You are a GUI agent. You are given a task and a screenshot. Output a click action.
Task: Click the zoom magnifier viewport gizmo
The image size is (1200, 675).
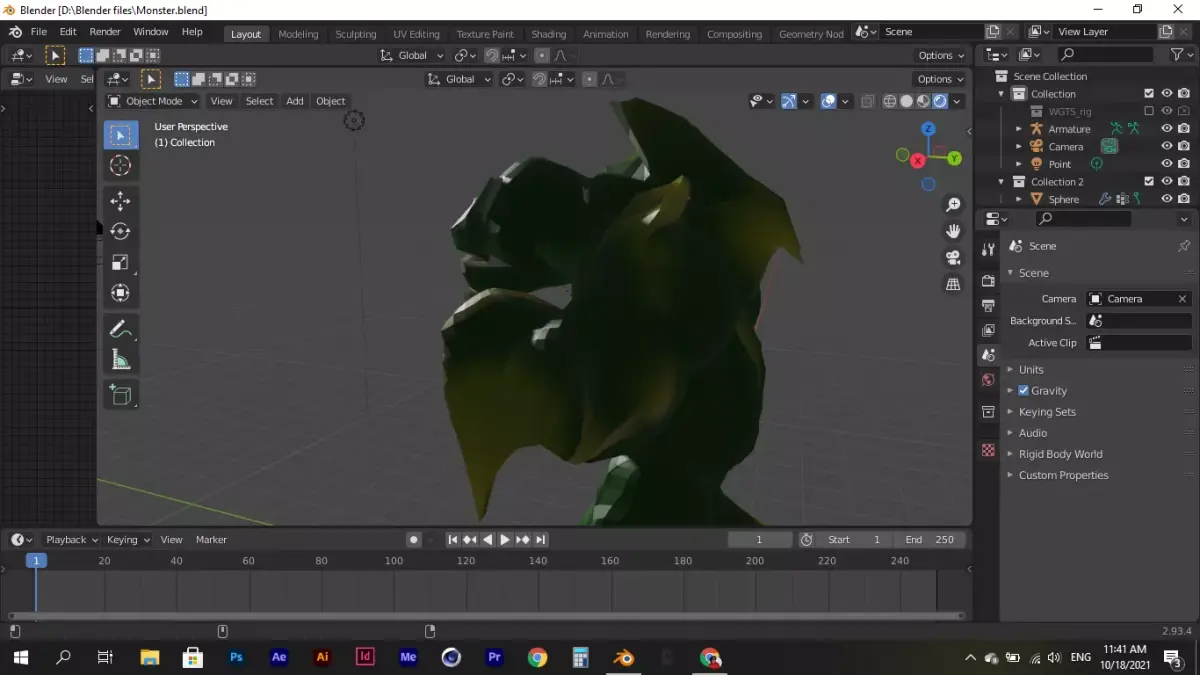(953, 205)
